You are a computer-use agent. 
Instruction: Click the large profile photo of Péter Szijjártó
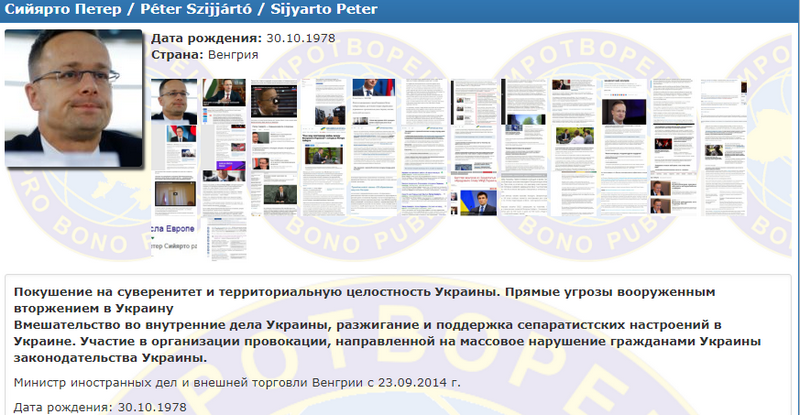pyautogui.click(x=74, y=97)
